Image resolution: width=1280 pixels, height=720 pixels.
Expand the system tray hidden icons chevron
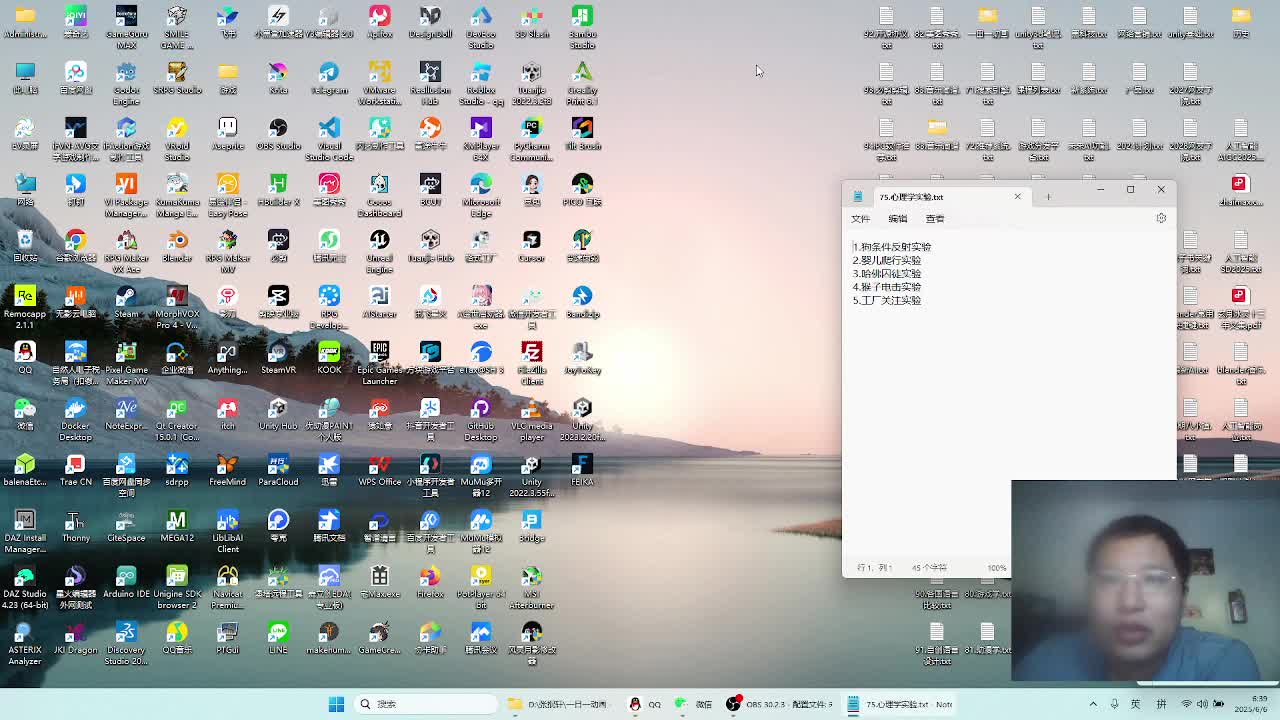pos(1093,704)
